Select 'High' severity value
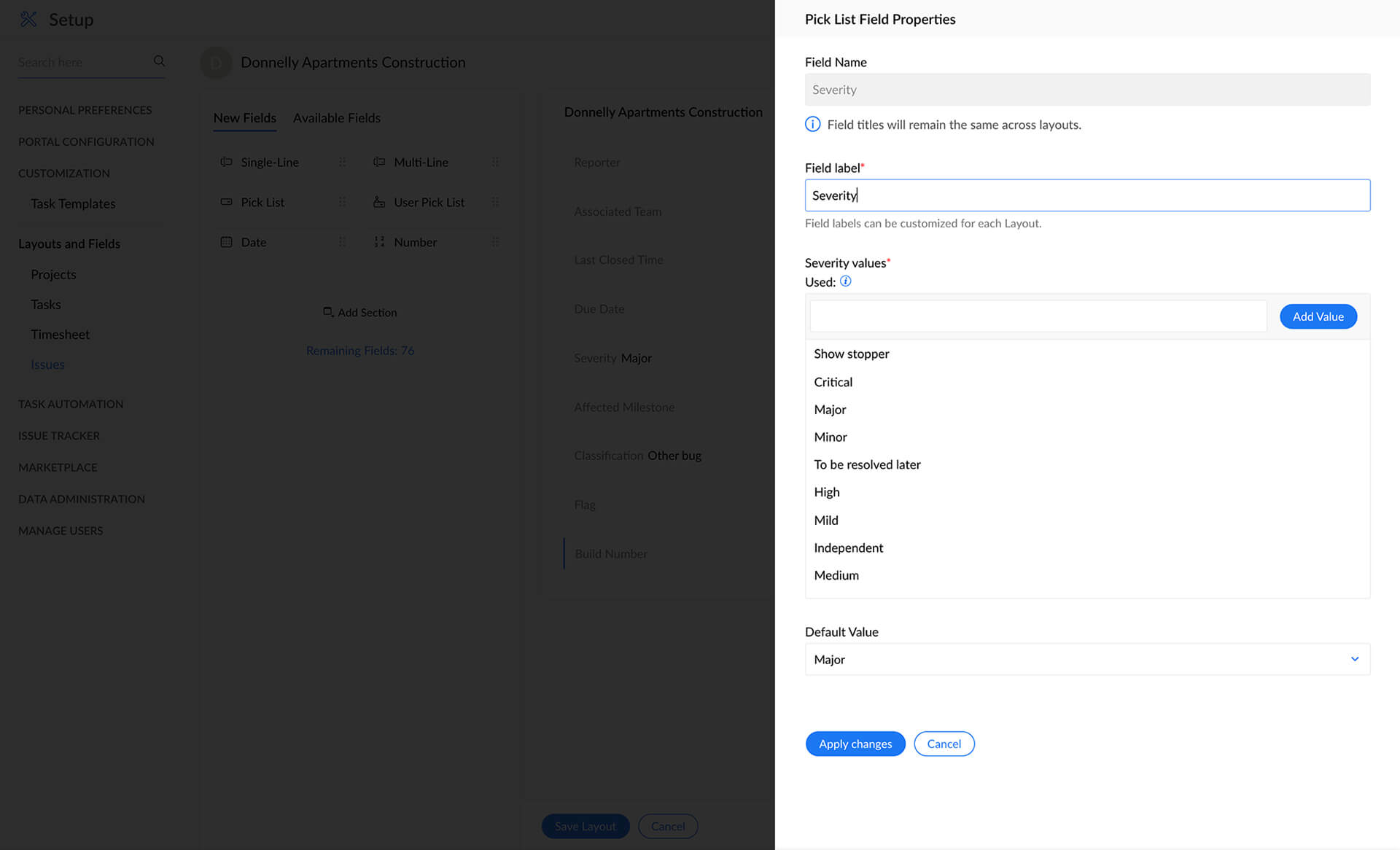The width and height of the screenshot is (1400, 850). [826, 492]
